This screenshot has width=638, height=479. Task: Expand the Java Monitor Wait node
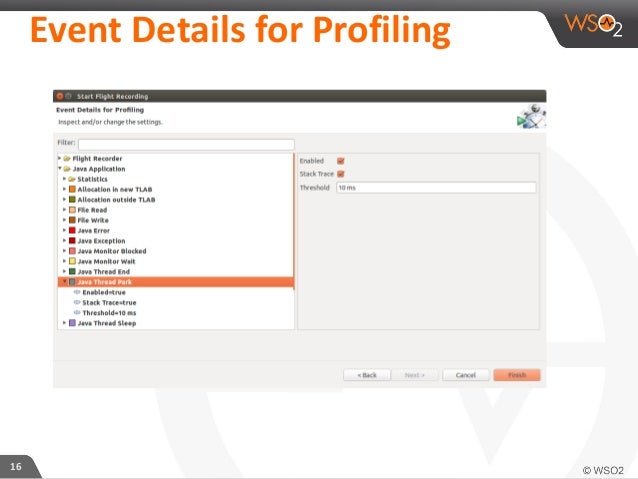pyautogui.click(x=64, y=261)
